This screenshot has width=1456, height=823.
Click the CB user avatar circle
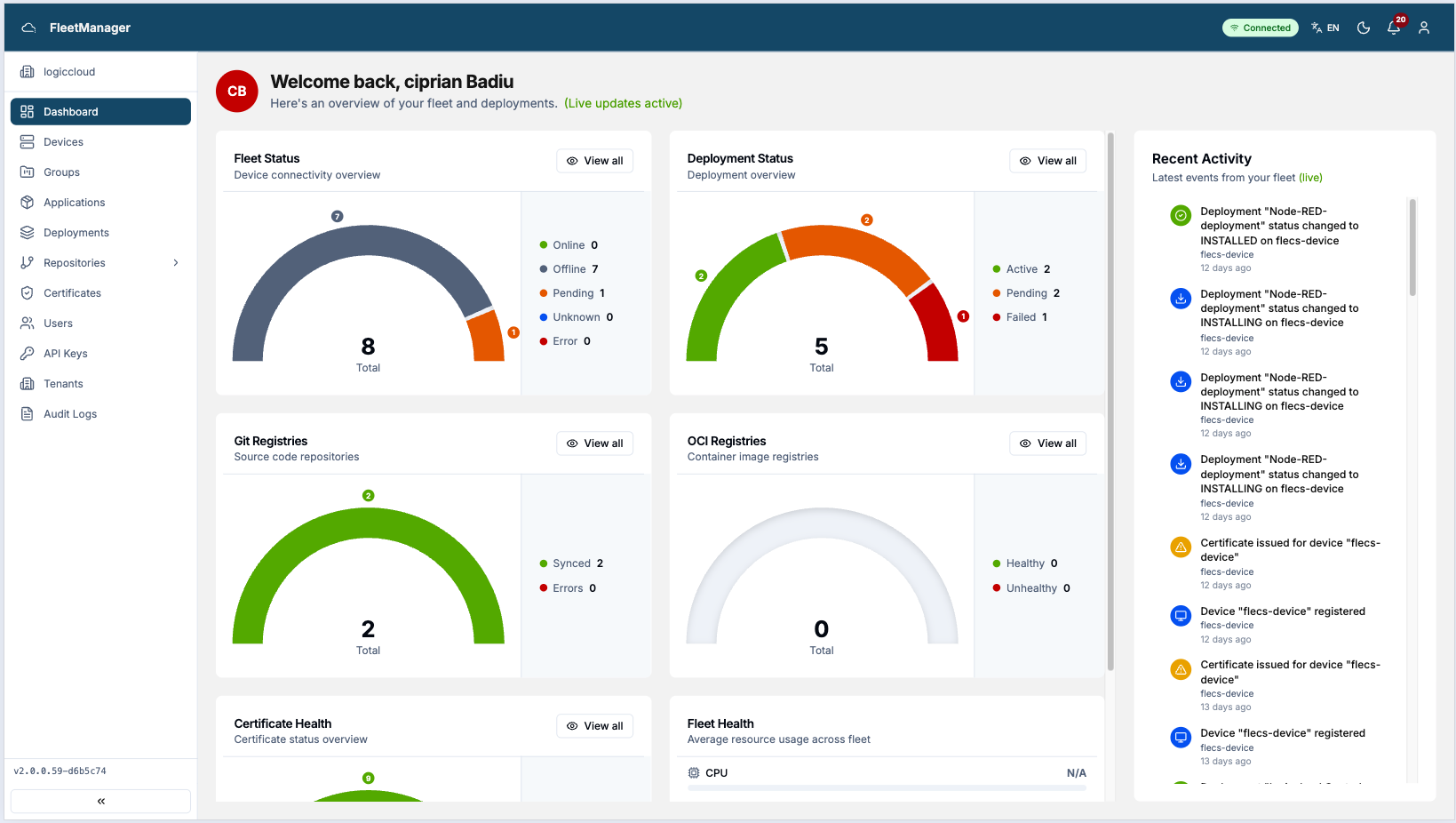237,92
